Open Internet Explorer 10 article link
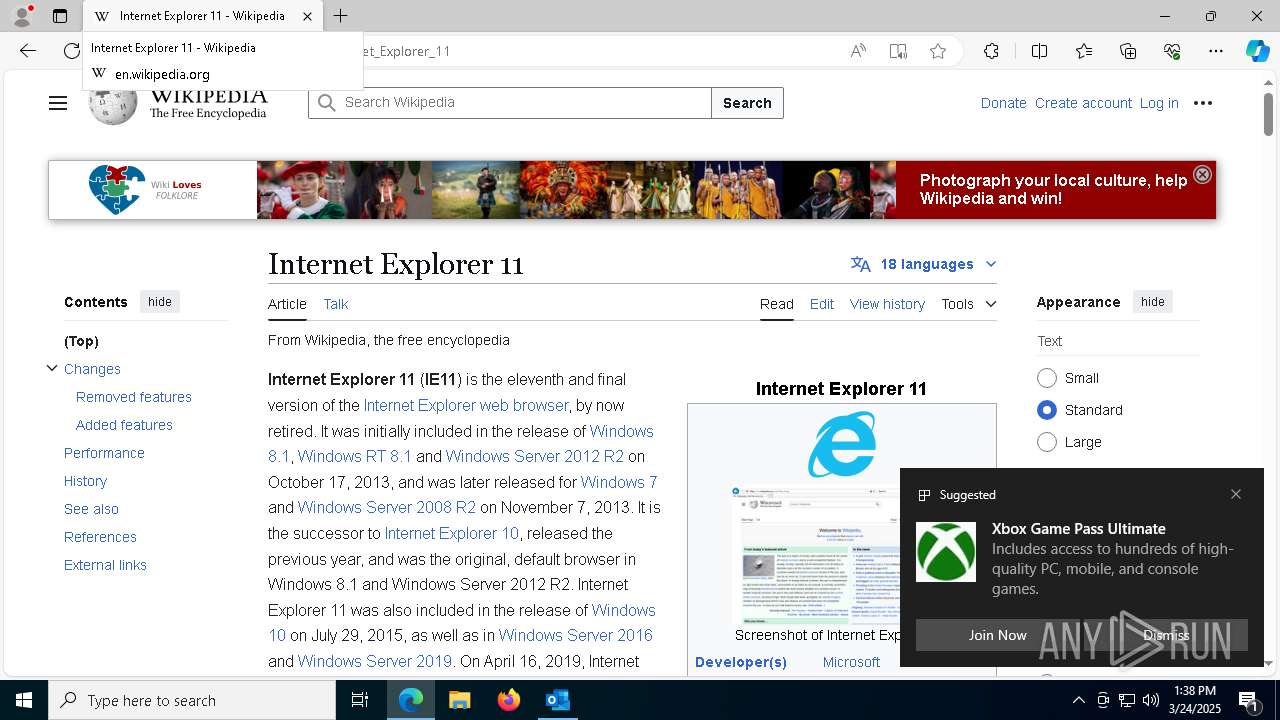Image resolution: width=1280 pixels, height=720 pixels. (x=451, y=533)
